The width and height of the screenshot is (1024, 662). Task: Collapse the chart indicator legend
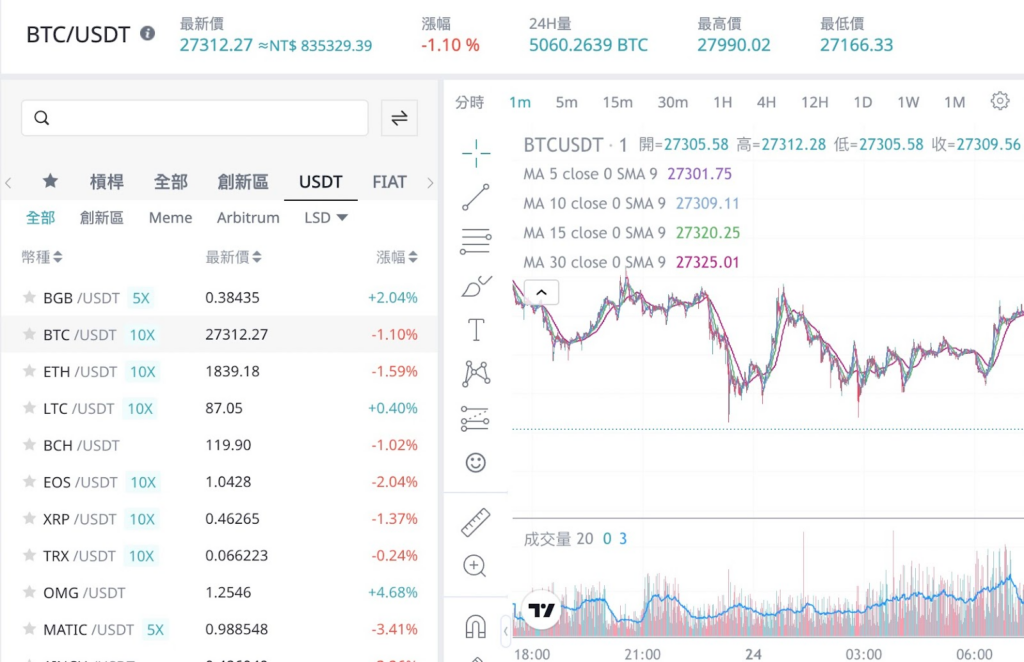[540, 292]
